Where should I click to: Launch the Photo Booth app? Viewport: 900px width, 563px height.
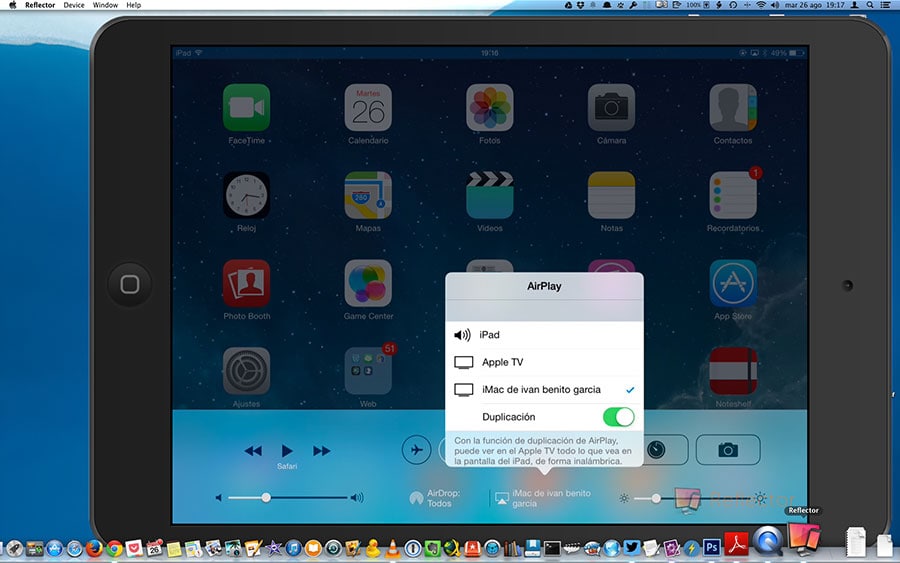[x=246, y=283]
